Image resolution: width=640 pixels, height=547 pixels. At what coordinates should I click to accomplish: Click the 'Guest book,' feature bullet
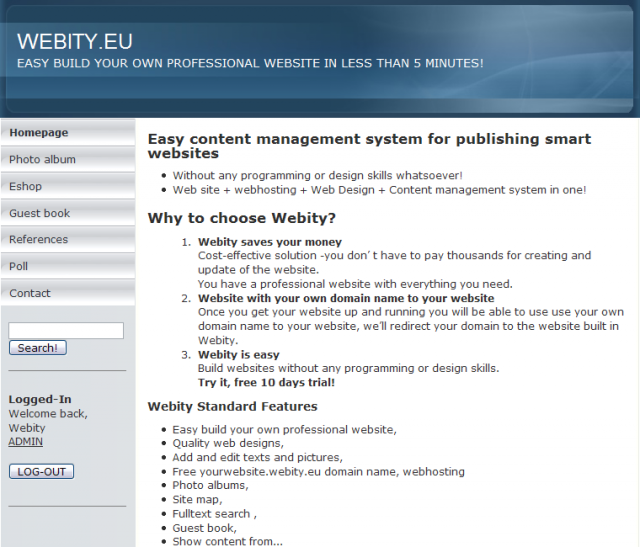[204, 528]
